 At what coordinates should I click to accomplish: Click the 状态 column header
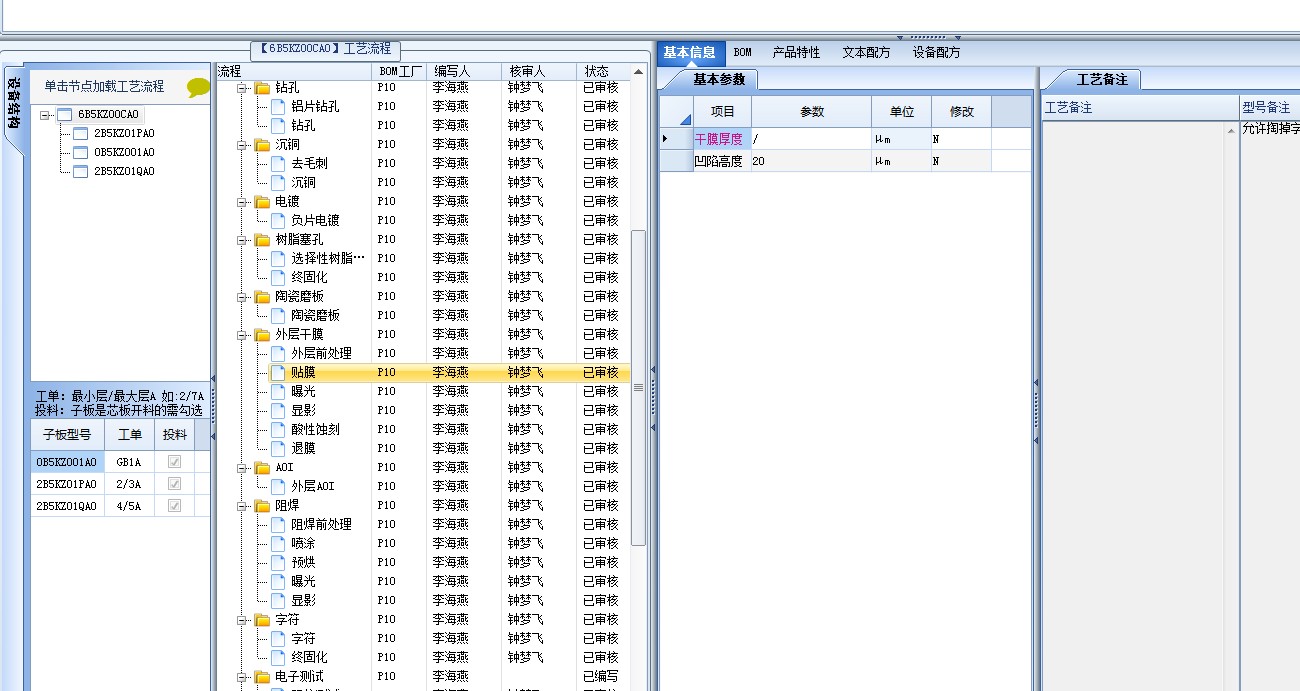coord(603,72)
